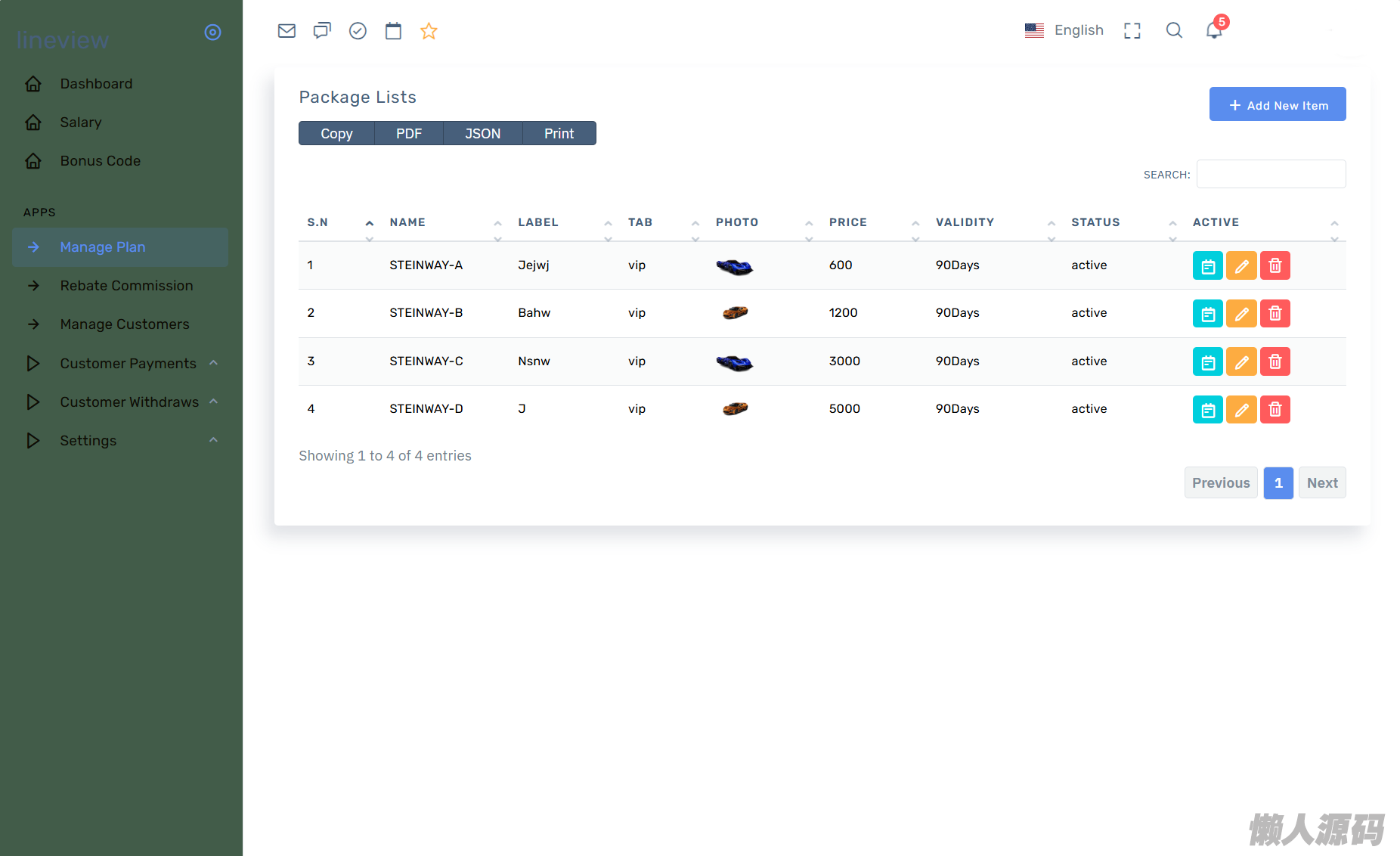This screenshot has width=1400, height=856.
Task: Edit STEINWAY-B with the pencil icon
Action: pyautogui.click(x=1241, y=314)
